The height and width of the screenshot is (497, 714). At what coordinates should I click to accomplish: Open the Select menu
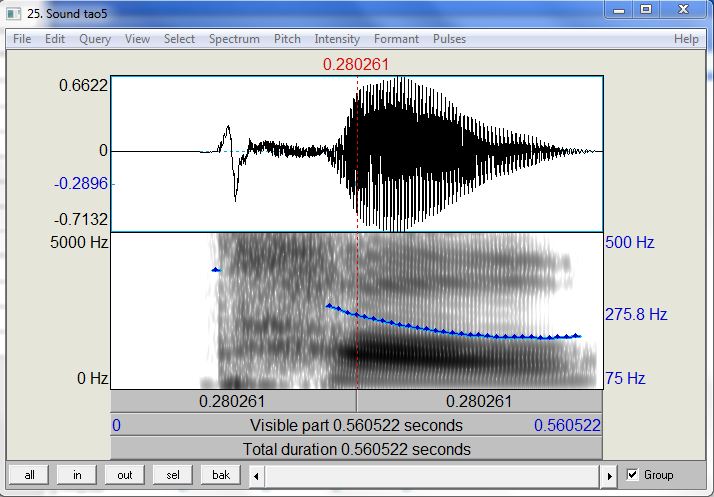click(x=179, y=39)
